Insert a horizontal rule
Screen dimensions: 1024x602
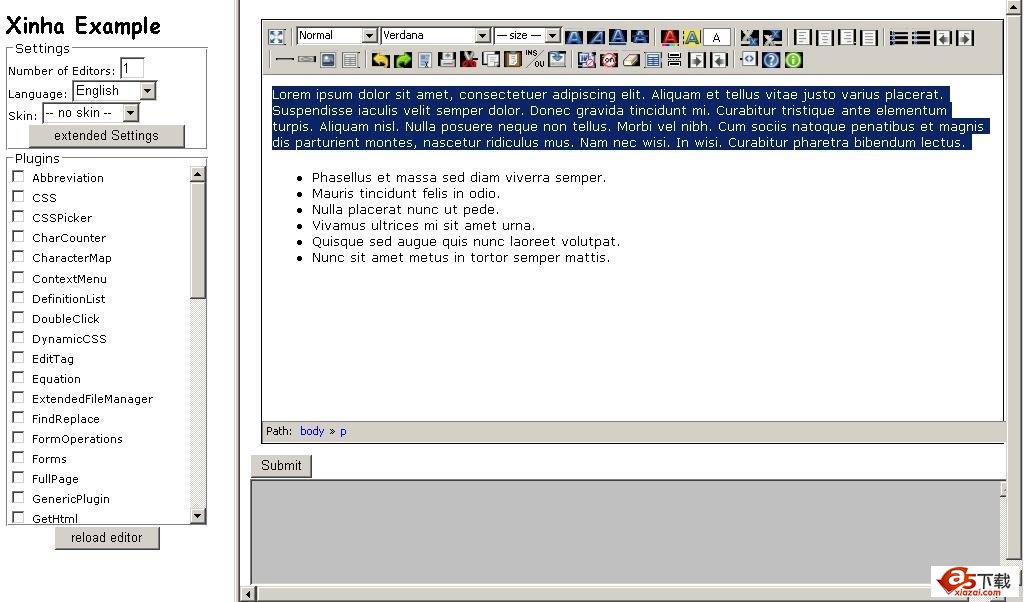(x=285, y=59)
